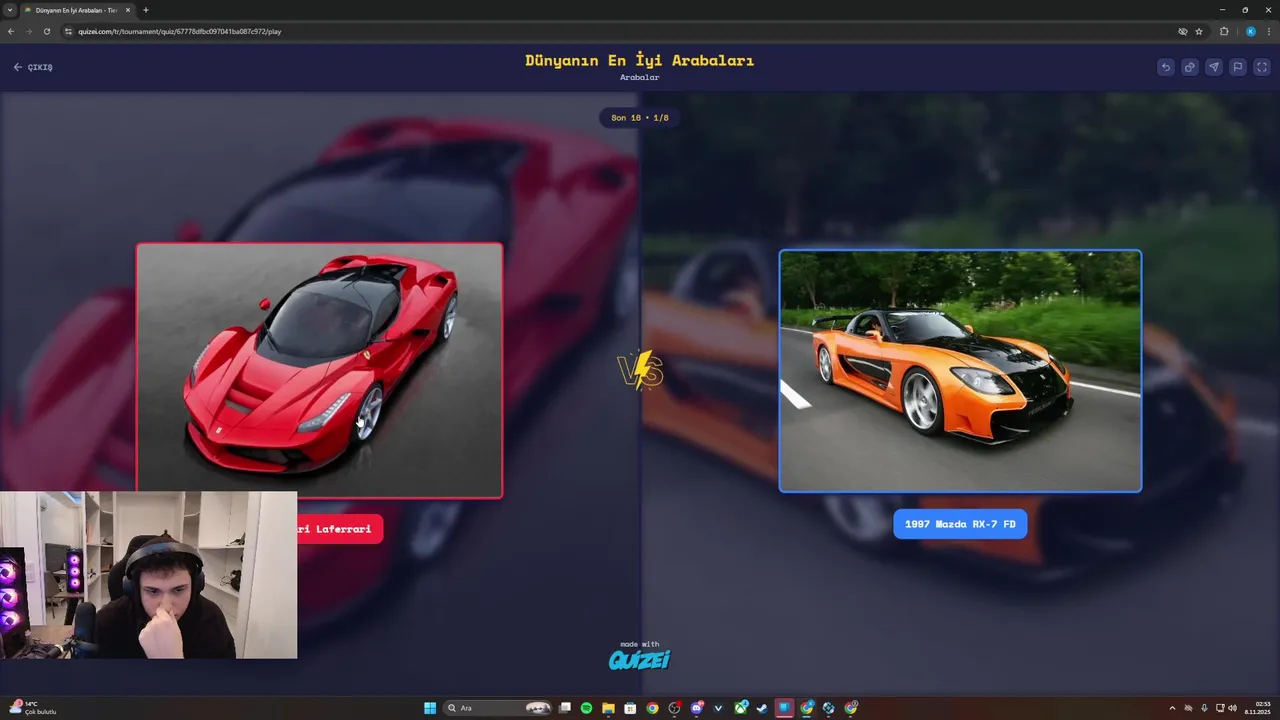Go back with browser back arrow
The width and height of the screenshot is (1280, 720).
(11, 31)
